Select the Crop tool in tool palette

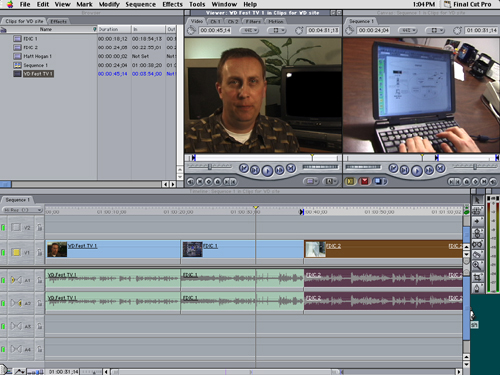pyautogui.click(x=477, y=277)
